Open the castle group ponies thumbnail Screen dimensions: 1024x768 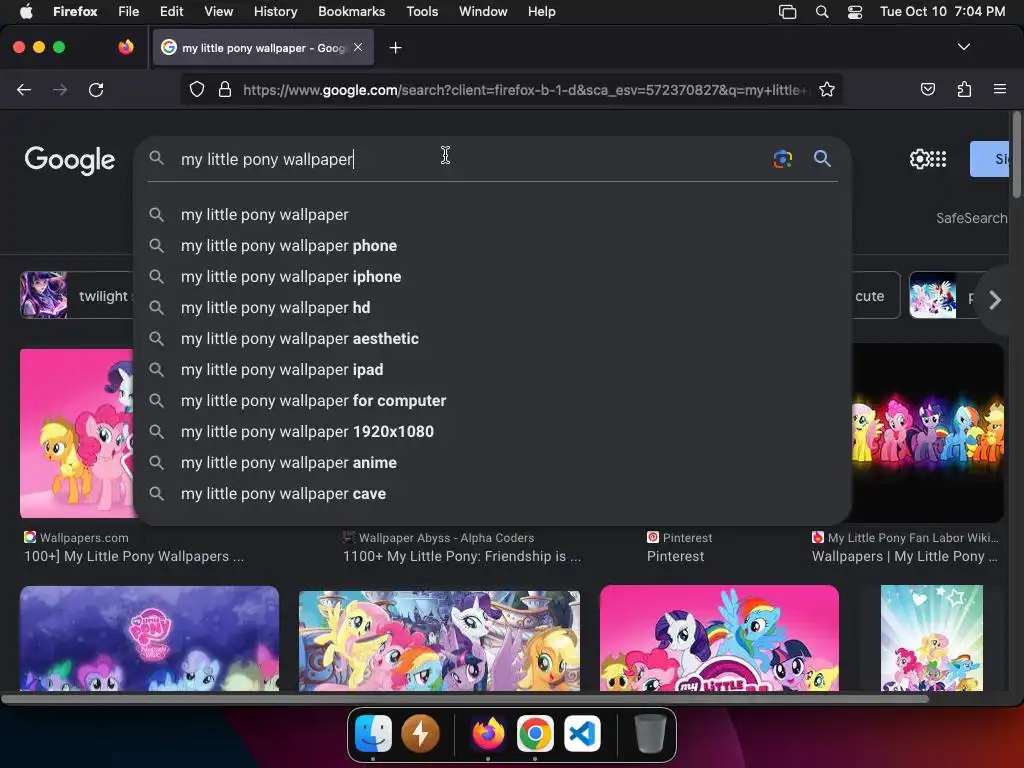coord(439,641)
